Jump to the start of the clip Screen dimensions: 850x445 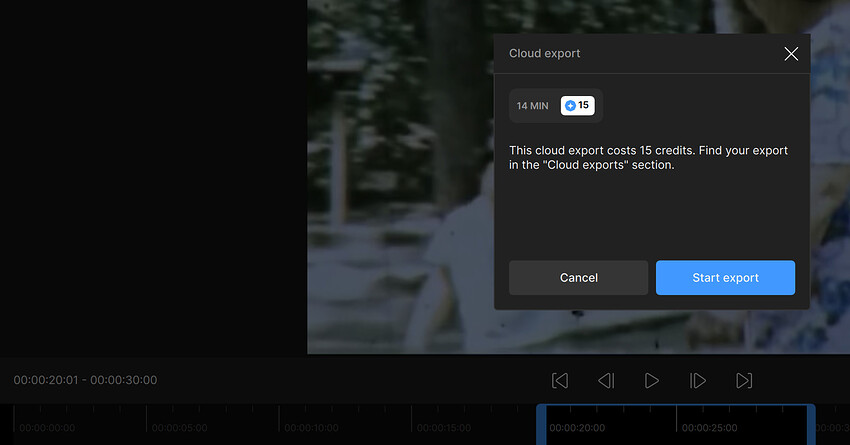[x=560, y=380]
